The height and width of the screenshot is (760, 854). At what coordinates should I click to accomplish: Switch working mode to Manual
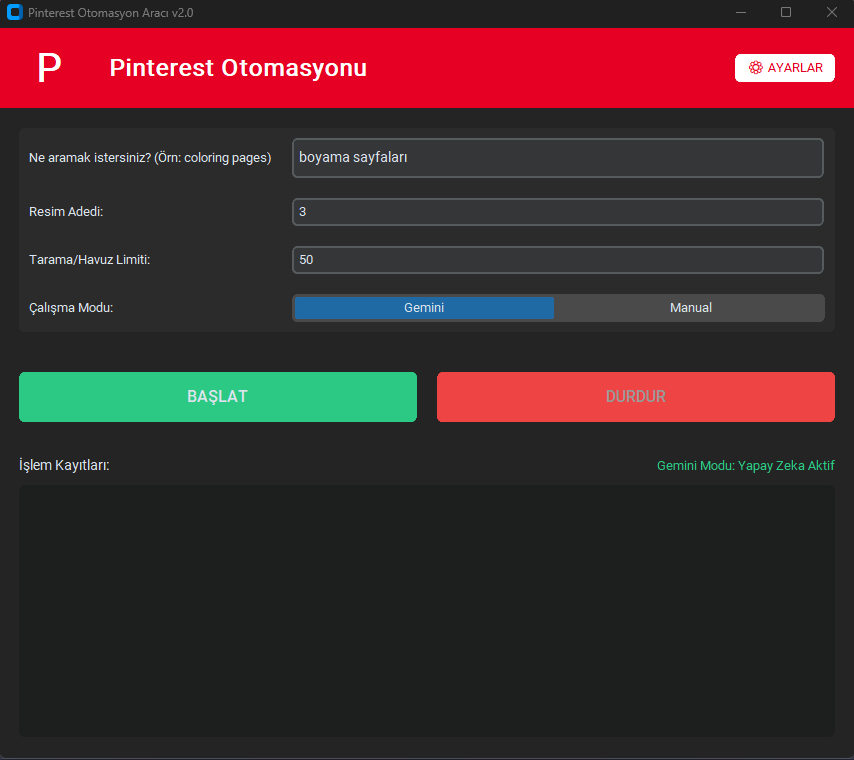coord(690,308)
